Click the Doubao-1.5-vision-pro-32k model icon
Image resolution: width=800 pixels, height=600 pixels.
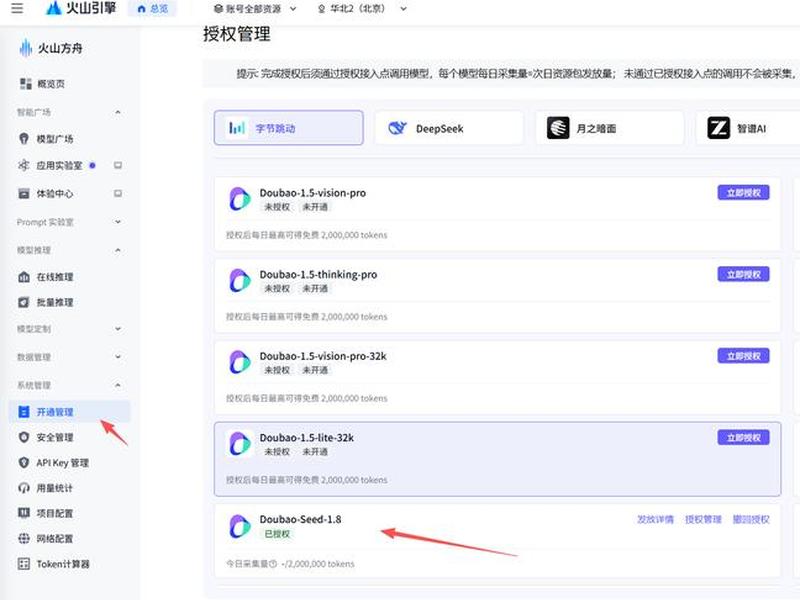coord(239,362)
